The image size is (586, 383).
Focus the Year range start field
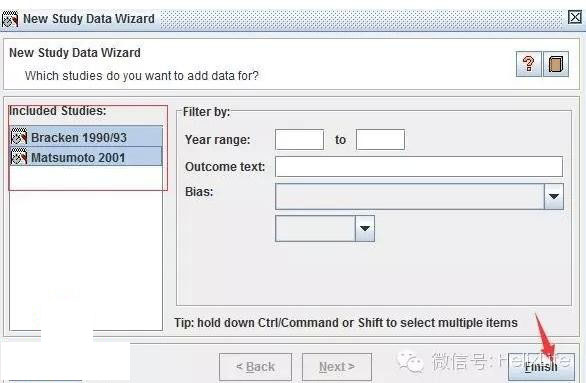tap(299, 140)
